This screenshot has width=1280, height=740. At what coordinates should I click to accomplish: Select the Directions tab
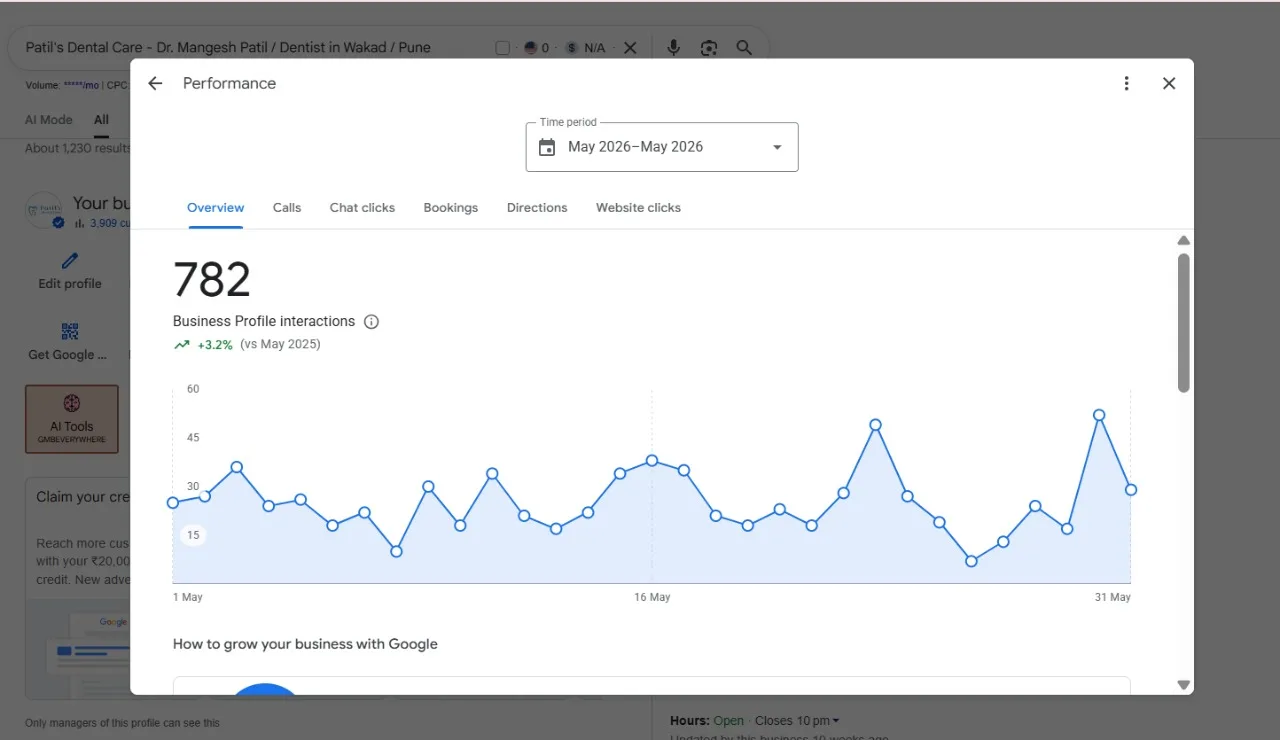click(537, 208)
